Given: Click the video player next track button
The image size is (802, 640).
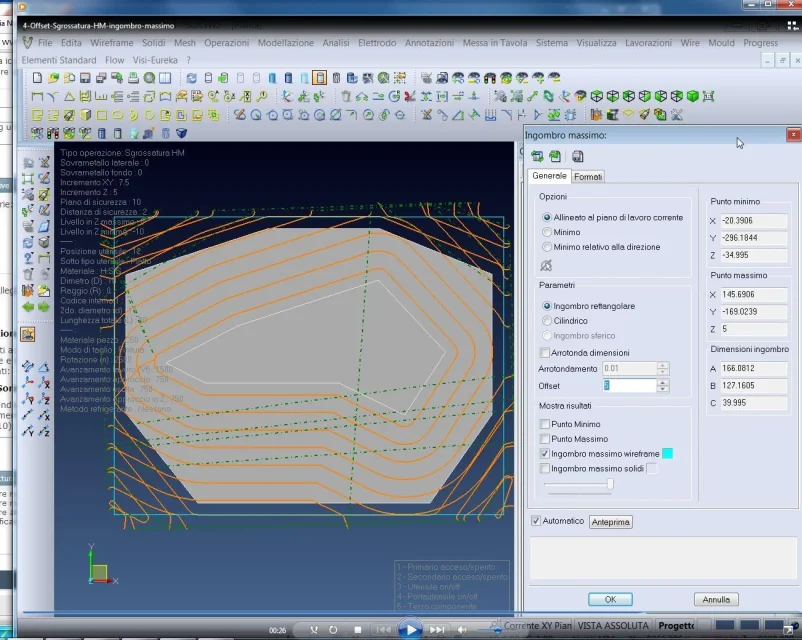Looking at the screenshot, I should click(437, 630).
